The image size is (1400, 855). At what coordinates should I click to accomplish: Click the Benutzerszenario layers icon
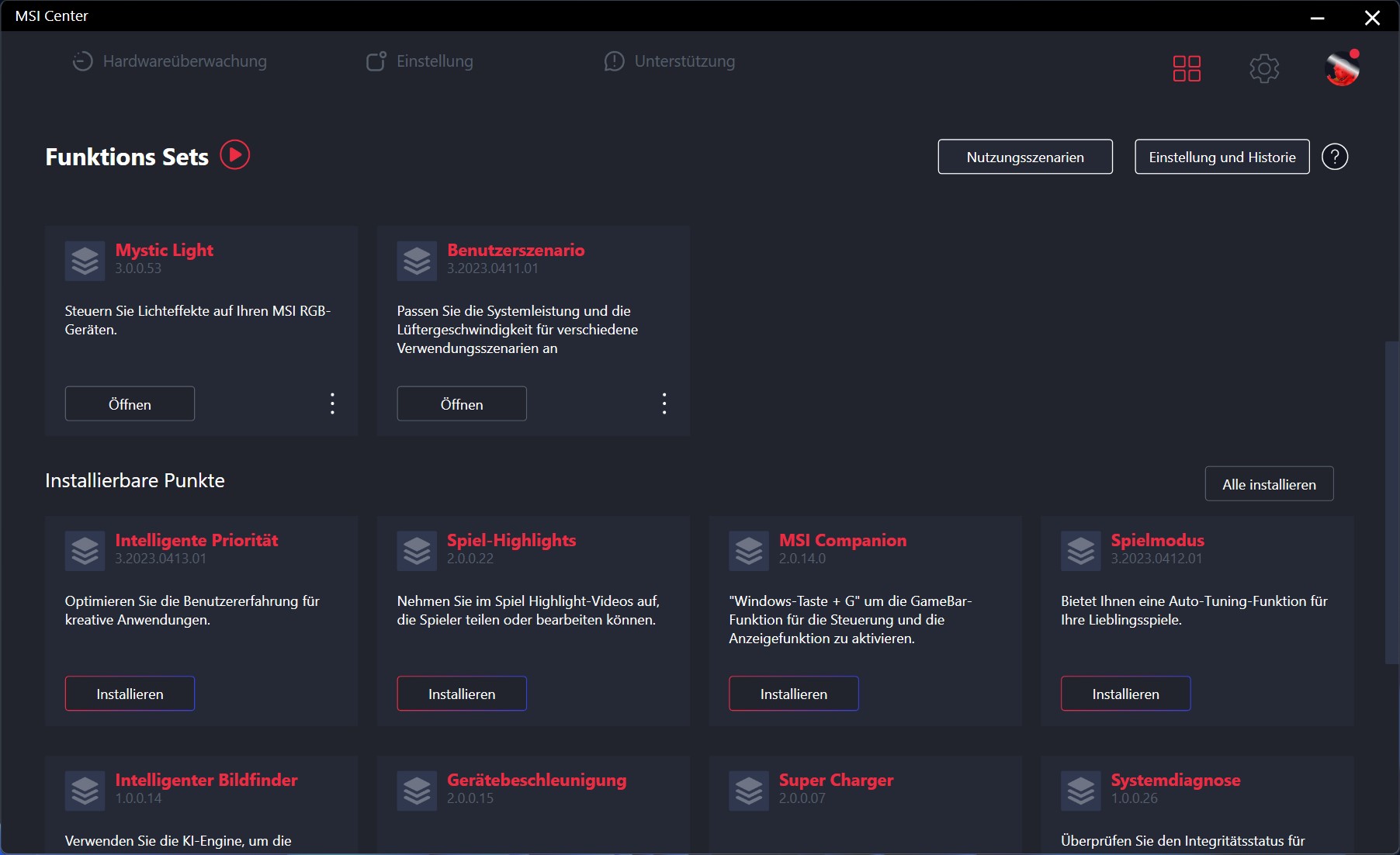tap(417, 261)
